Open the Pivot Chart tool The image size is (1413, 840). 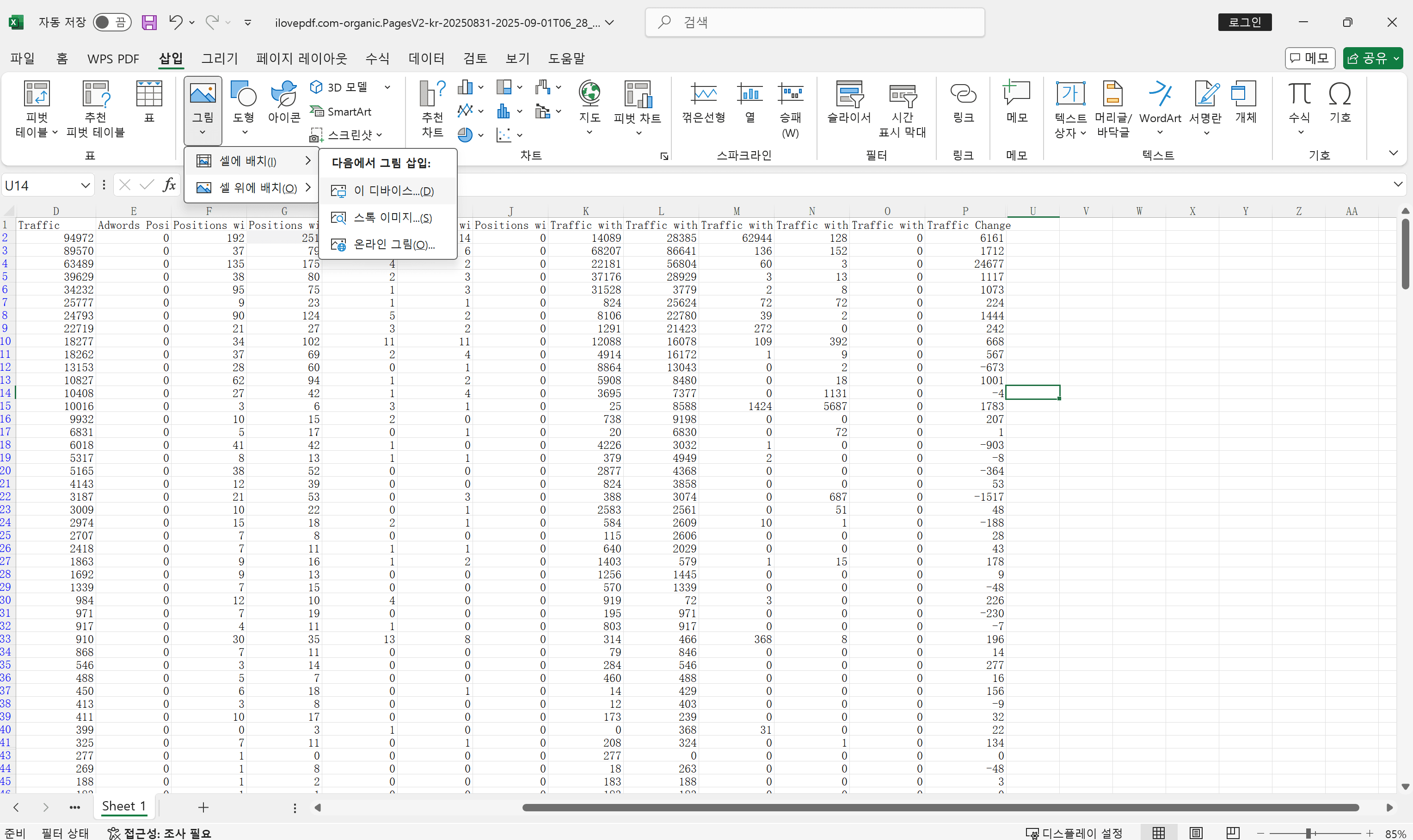tap(638, 108)
